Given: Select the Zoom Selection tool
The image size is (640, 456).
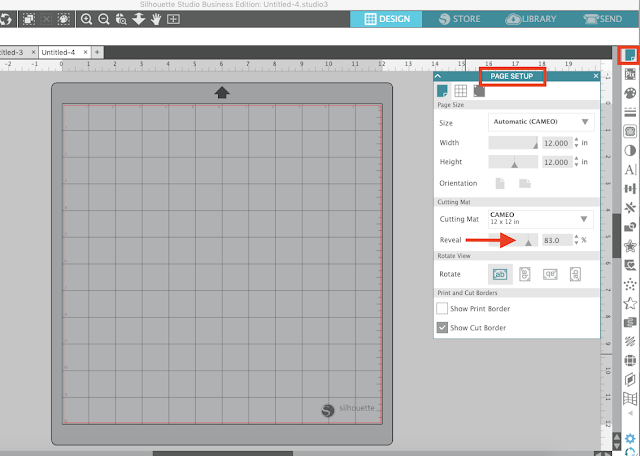Looking at the screenshot, I should click(121, 19).
